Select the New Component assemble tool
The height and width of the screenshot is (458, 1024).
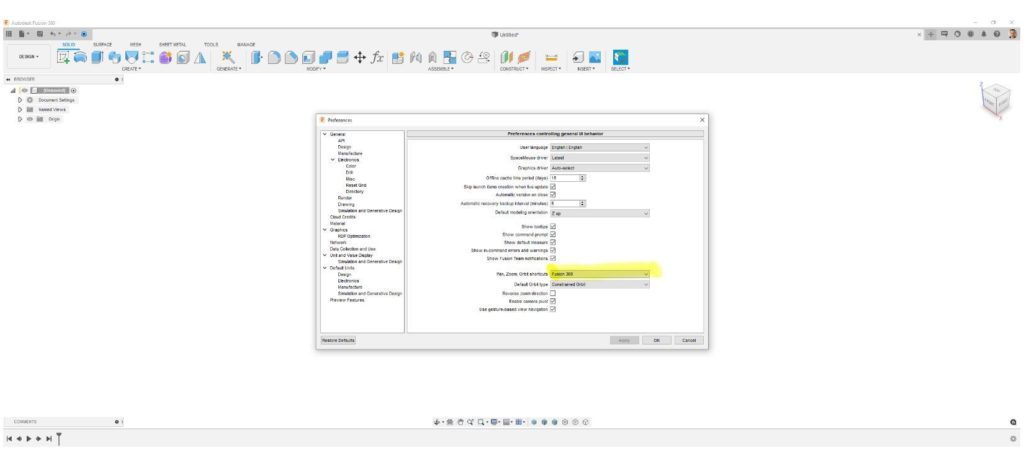[x=398, y=57]
